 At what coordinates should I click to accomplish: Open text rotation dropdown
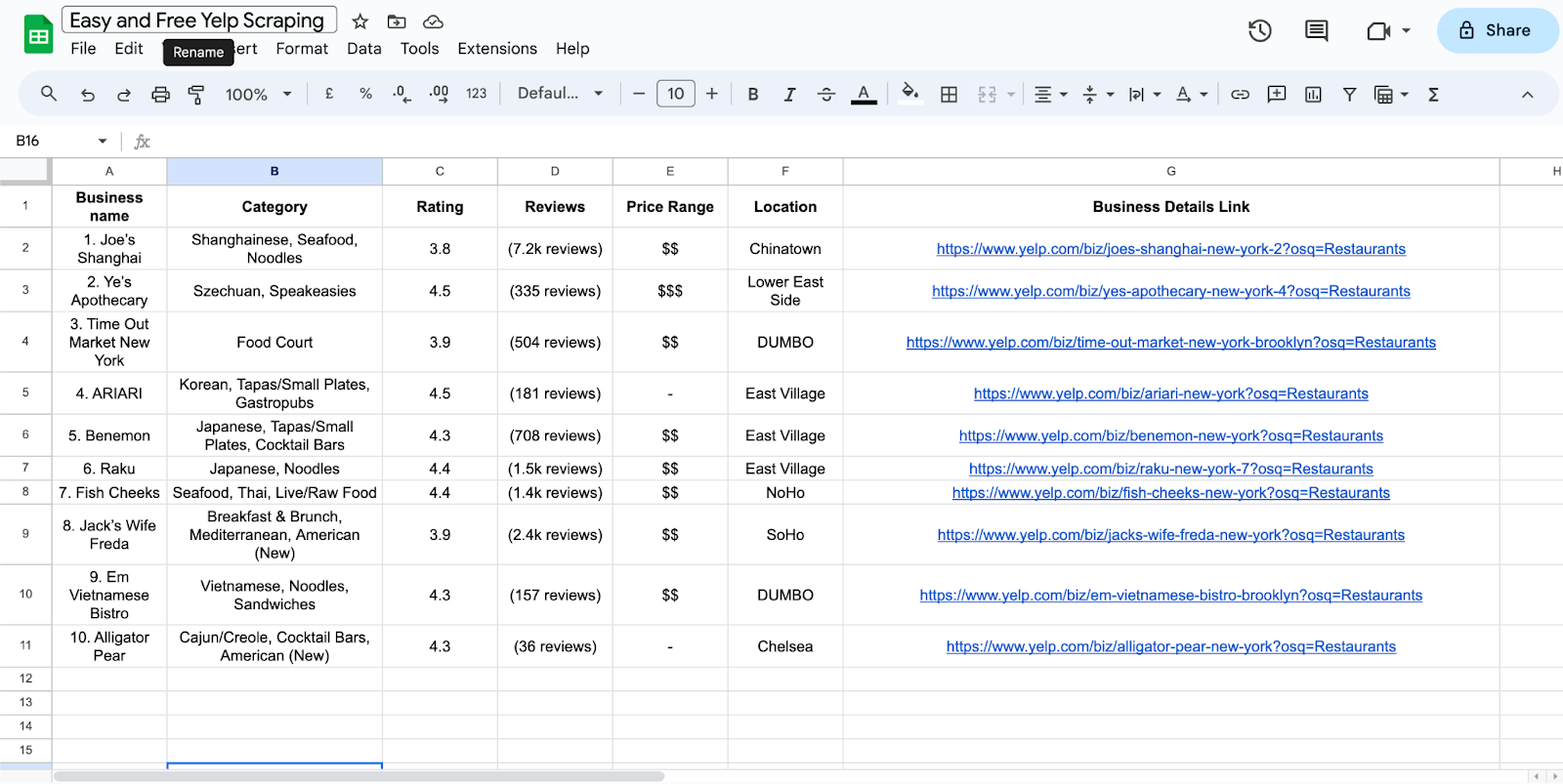coord(1192,94)
